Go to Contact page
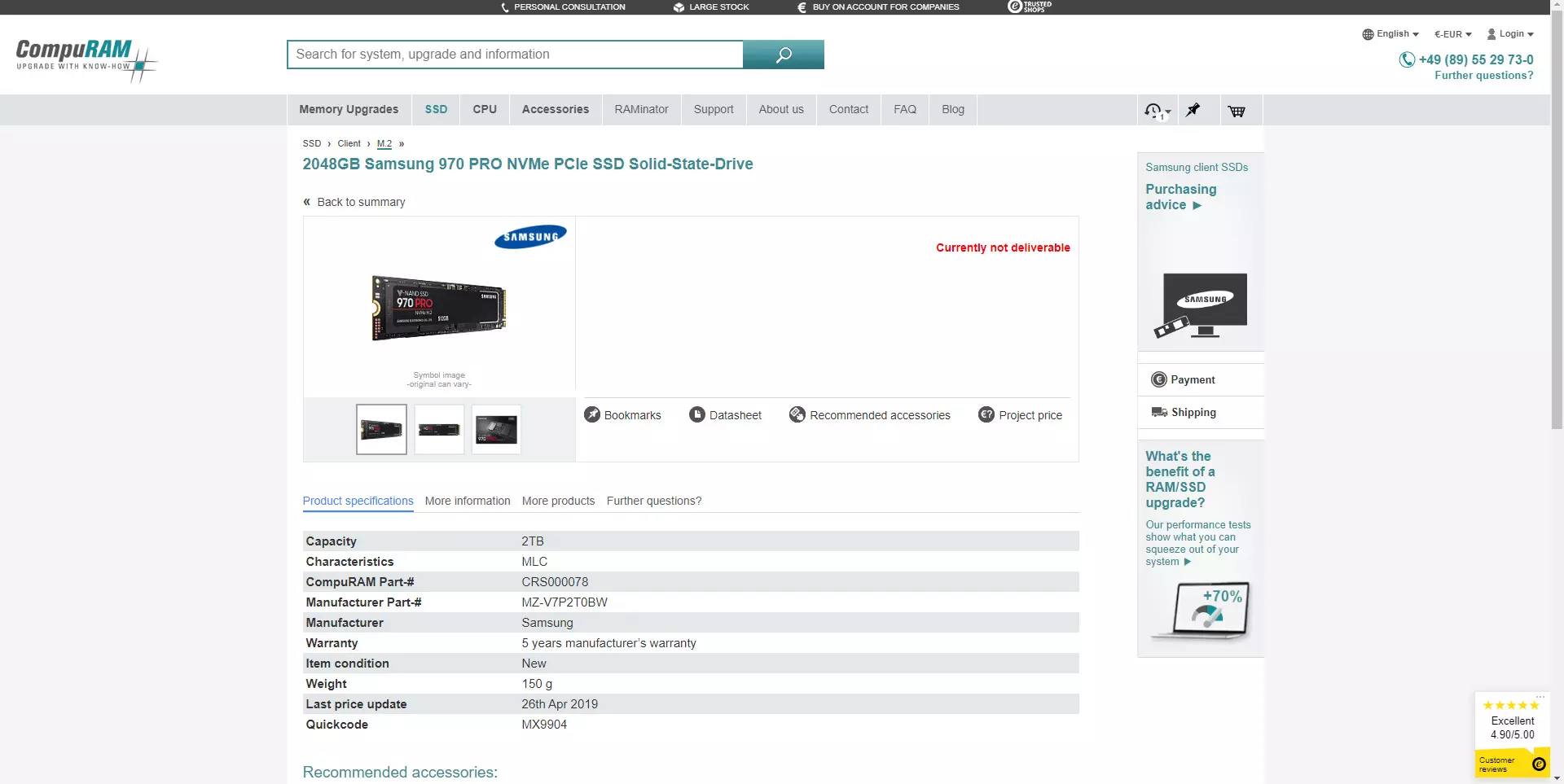This screenshot has height=784, width=1564. [849, 110]
